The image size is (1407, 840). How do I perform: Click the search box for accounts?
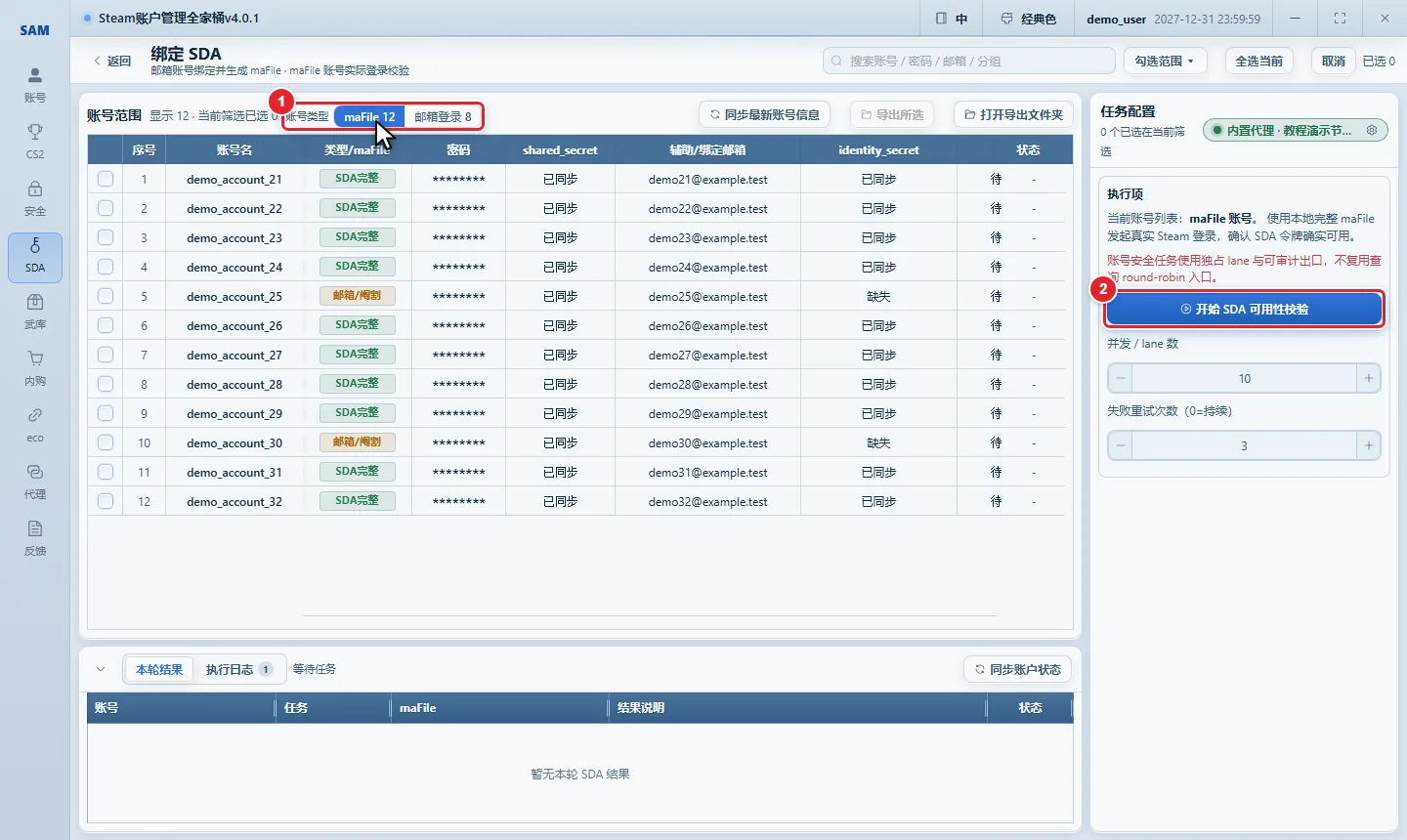pos(968,61)
